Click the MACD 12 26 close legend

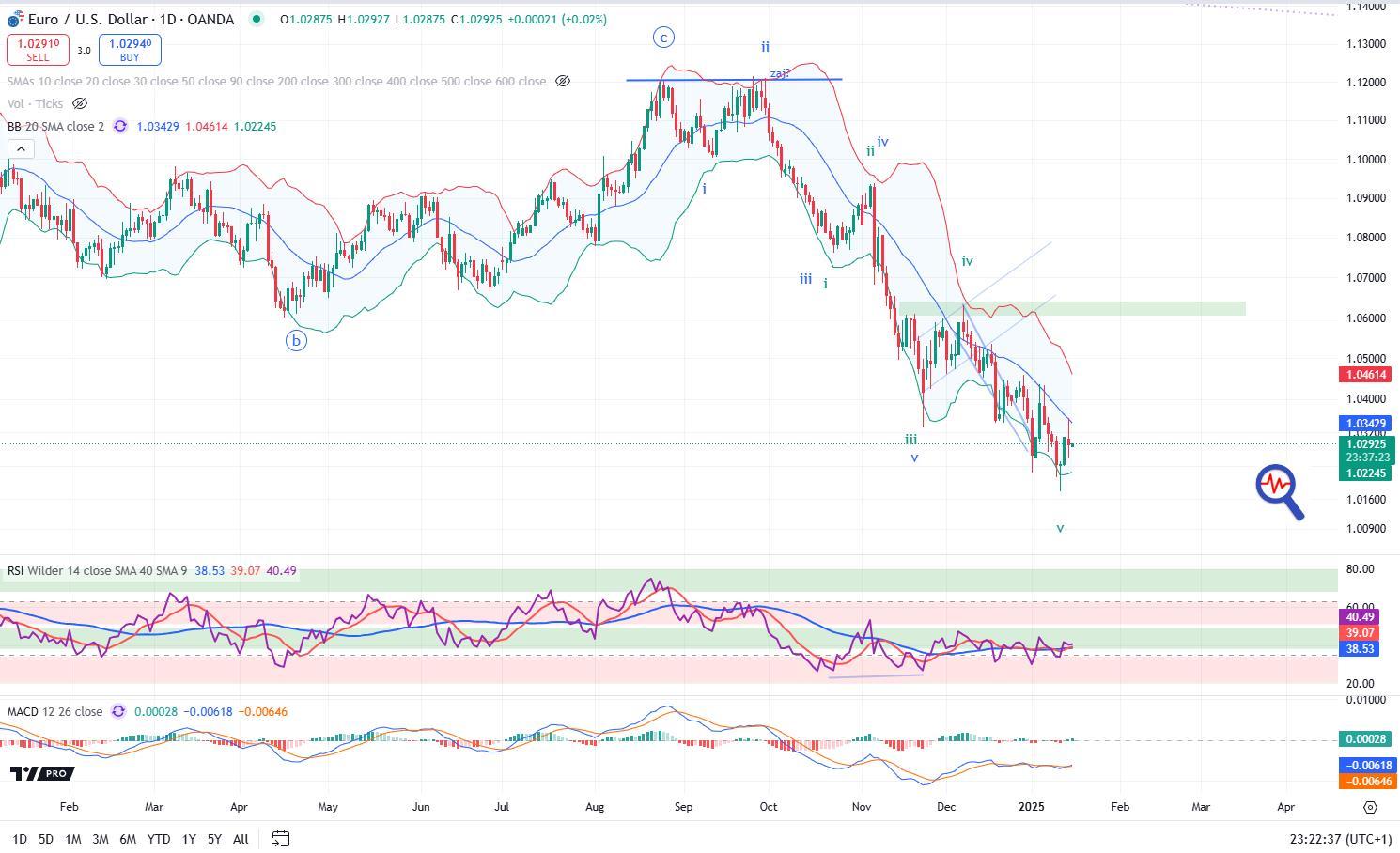coord(54,711)
